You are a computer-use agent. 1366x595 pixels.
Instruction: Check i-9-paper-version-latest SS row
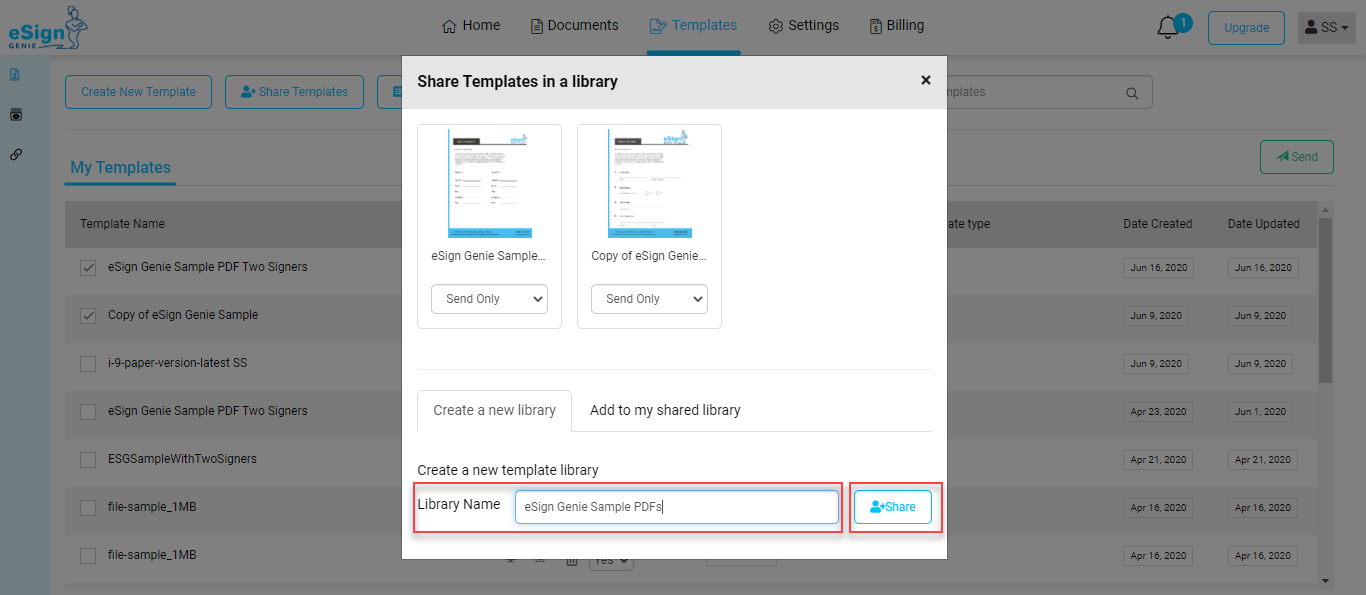coord(88,363)
